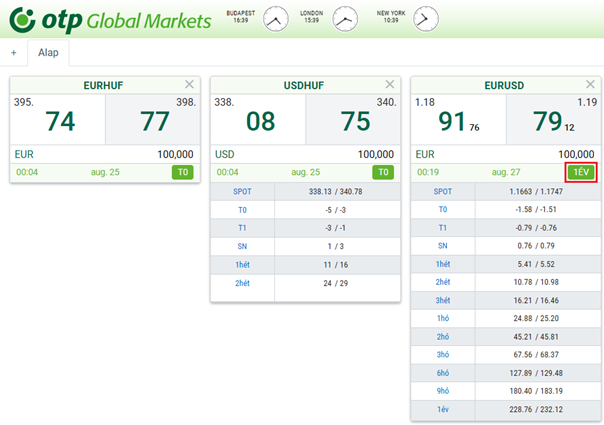Select 1hó tenor in EURUSD table
Image resolution: width=604 pixels, height=425 pixels.
pyautogui.click(x=443, y=318)
